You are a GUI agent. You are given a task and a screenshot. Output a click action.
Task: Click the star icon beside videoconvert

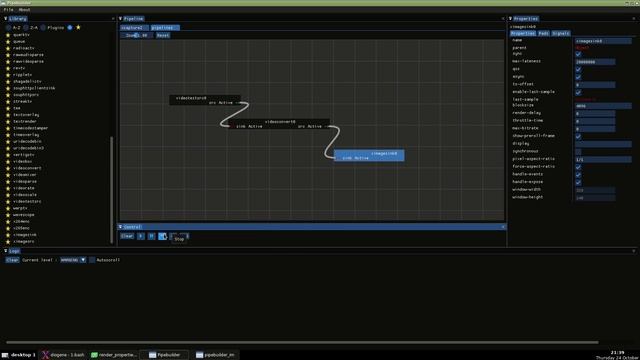[x=8, y=168]
